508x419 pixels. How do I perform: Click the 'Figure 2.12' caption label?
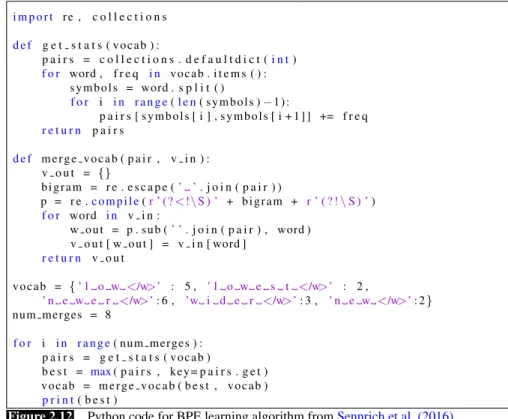(x=40, y=415)
